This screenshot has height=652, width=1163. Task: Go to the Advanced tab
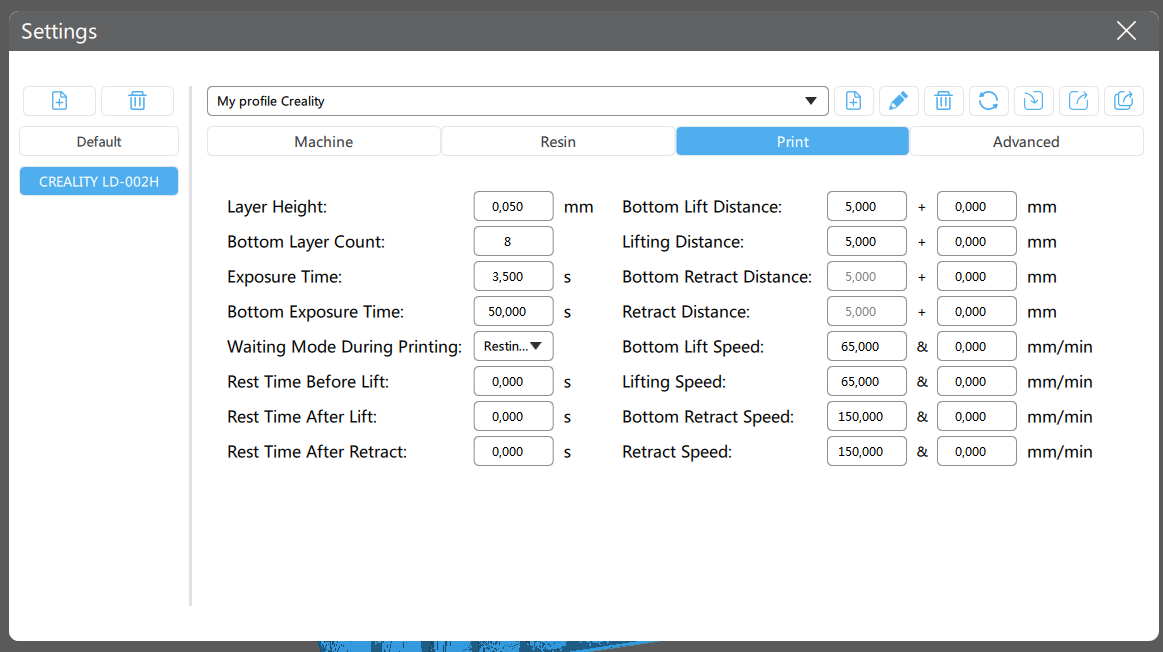pos(1026,141)
